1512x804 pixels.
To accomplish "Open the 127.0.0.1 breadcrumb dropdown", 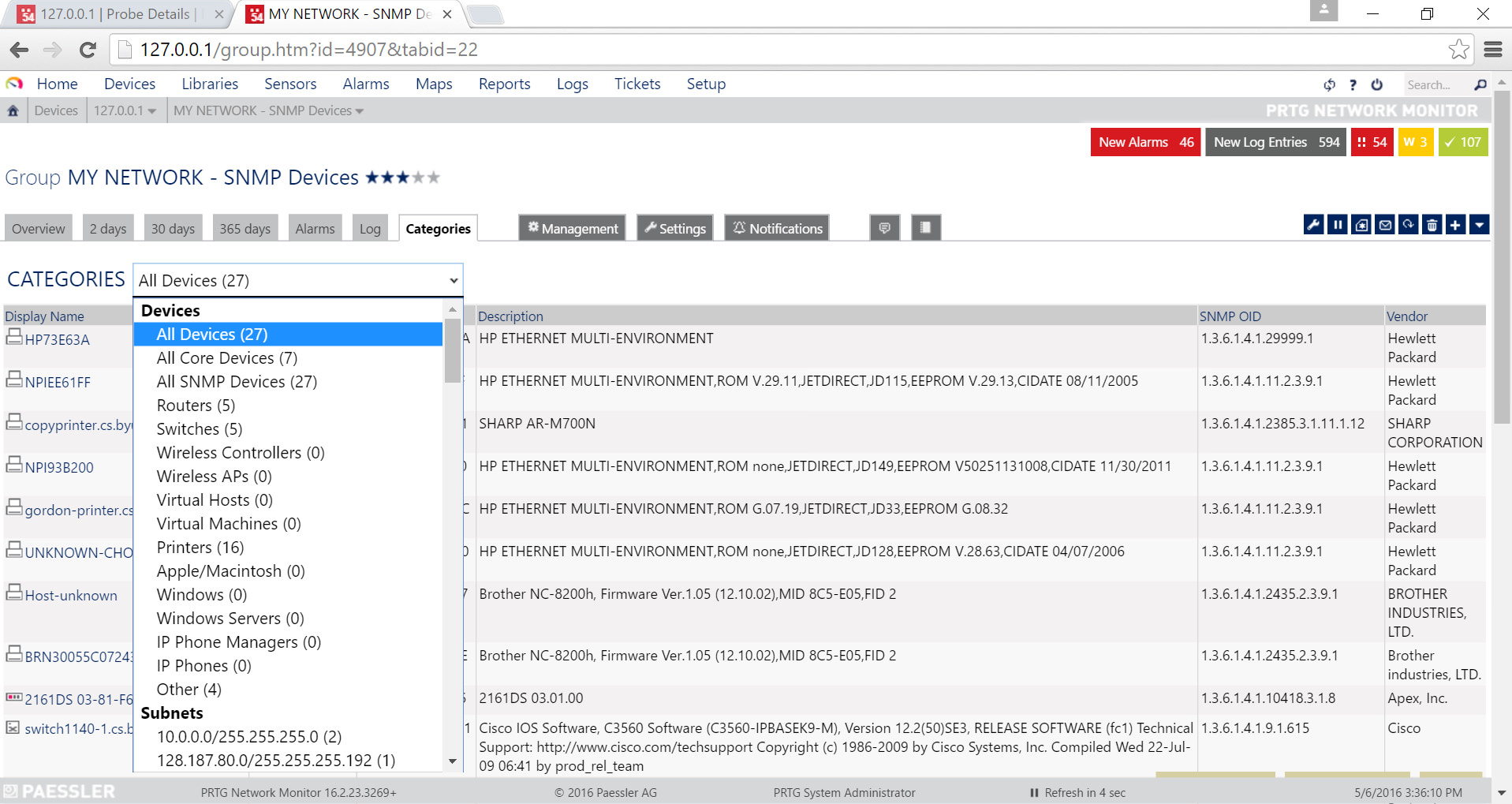I will click(x=151, y=111).
